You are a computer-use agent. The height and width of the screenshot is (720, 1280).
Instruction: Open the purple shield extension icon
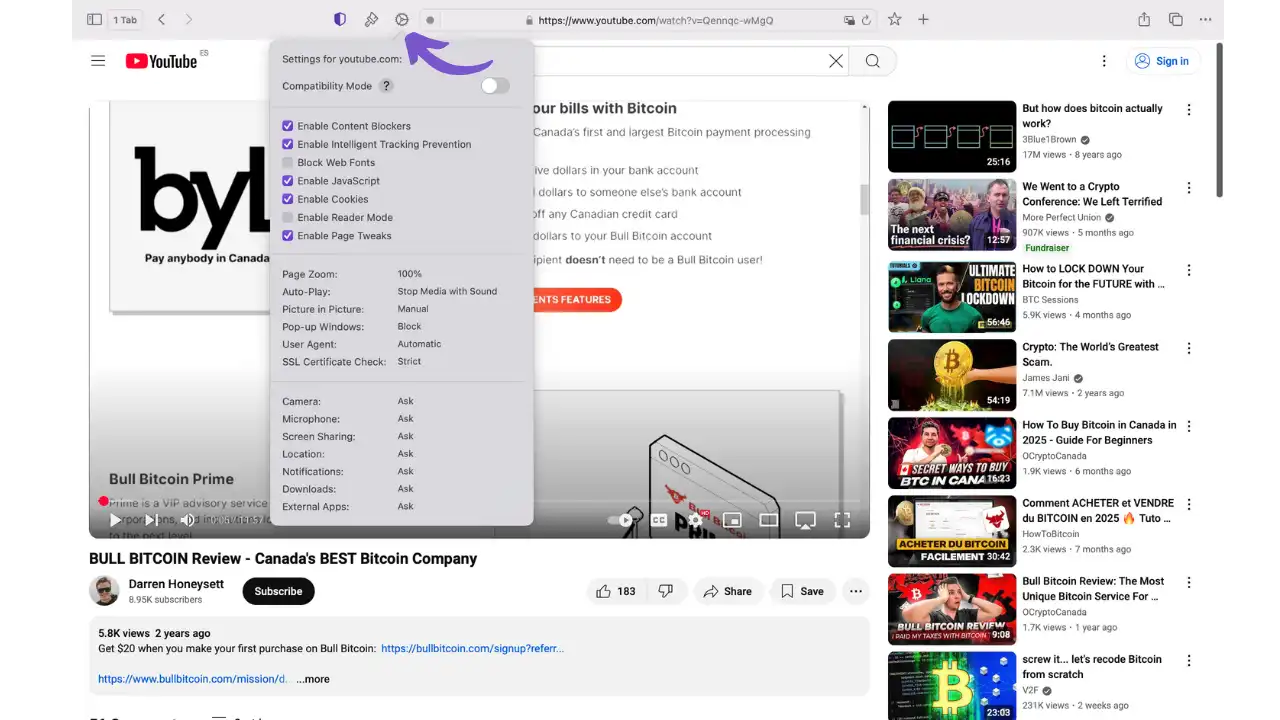(339, 19)
